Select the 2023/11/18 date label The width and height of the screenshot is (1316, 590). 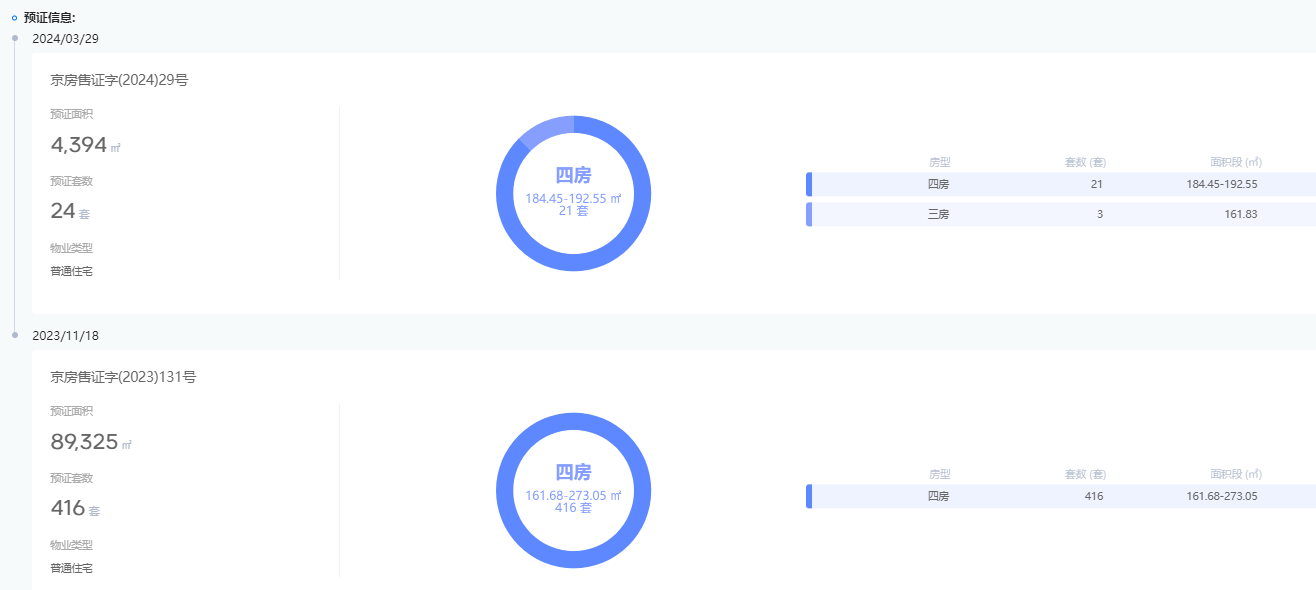[65, 335]
